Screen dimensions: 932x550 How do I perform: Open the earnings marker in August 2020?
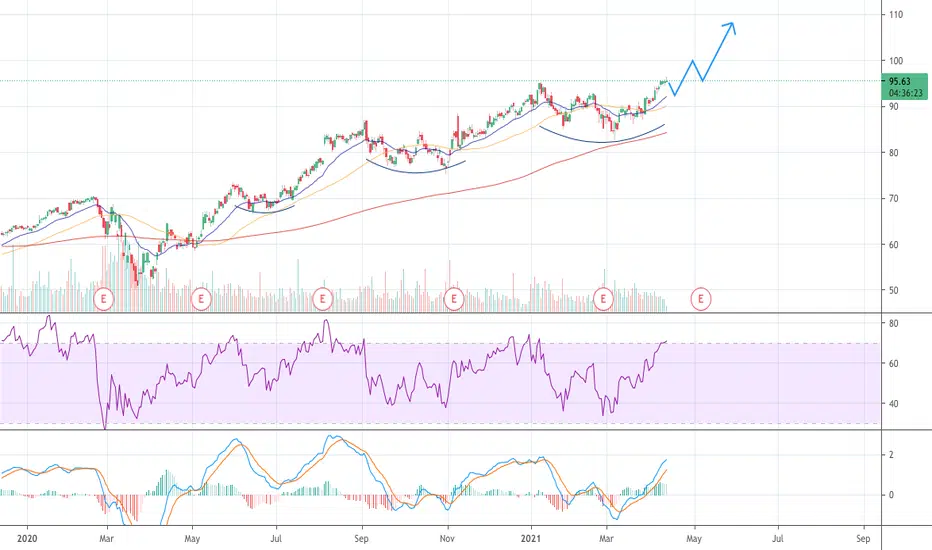coord(323,298)
